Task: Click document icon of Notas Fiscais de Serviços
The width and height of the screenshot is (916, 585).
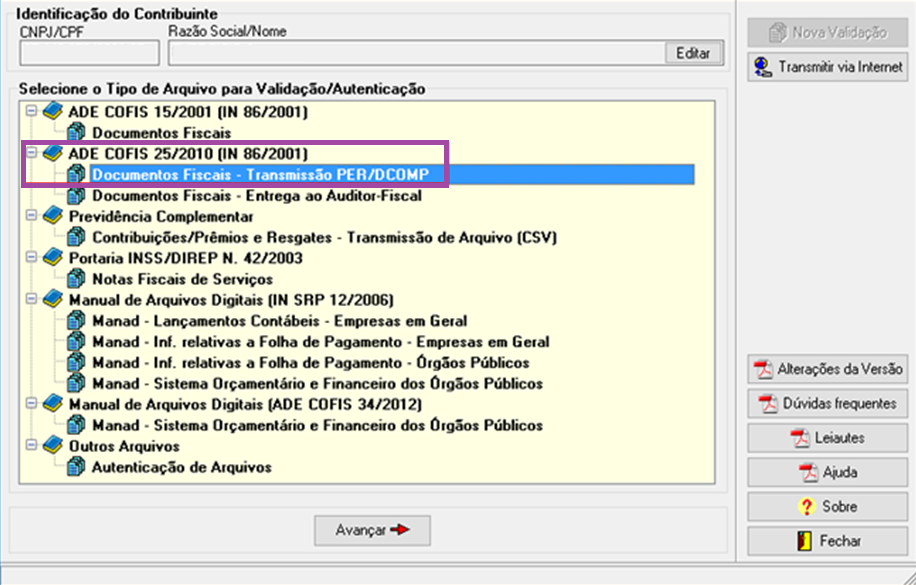Action: (x=76, y=279)
